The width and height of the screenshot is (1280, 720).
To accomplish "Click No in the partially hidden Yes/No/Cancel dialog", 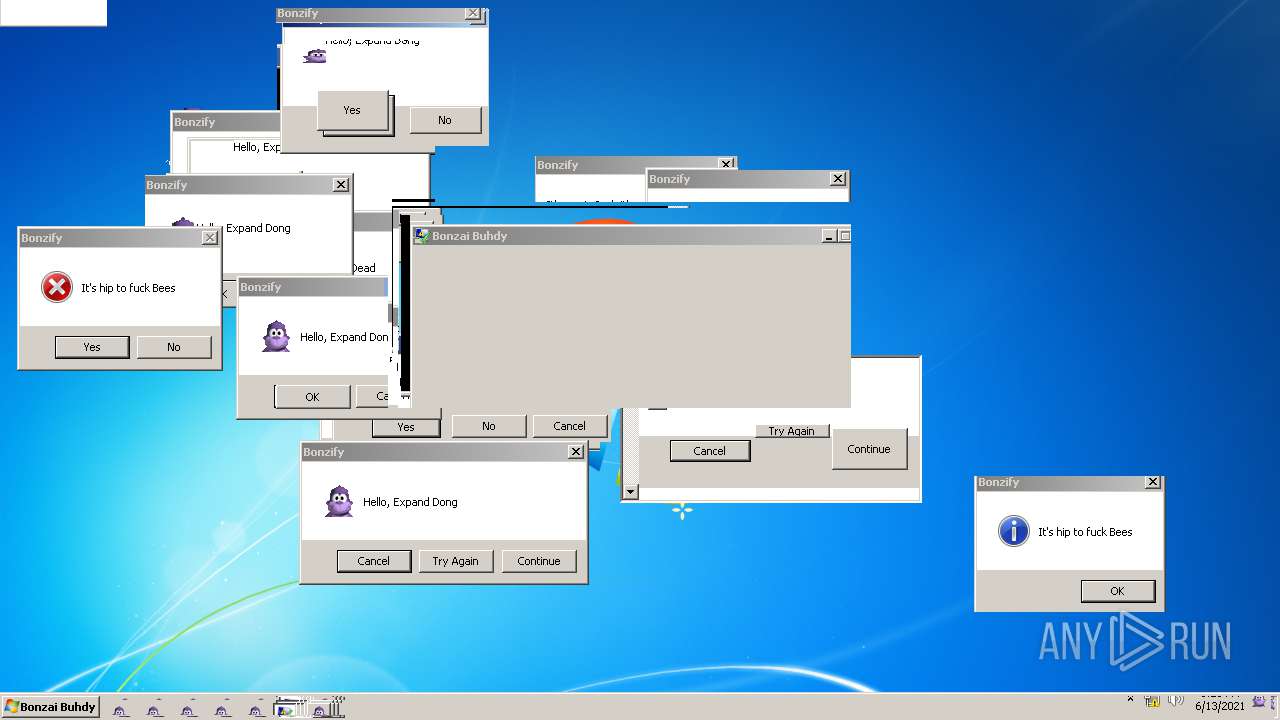I will 489,426.
